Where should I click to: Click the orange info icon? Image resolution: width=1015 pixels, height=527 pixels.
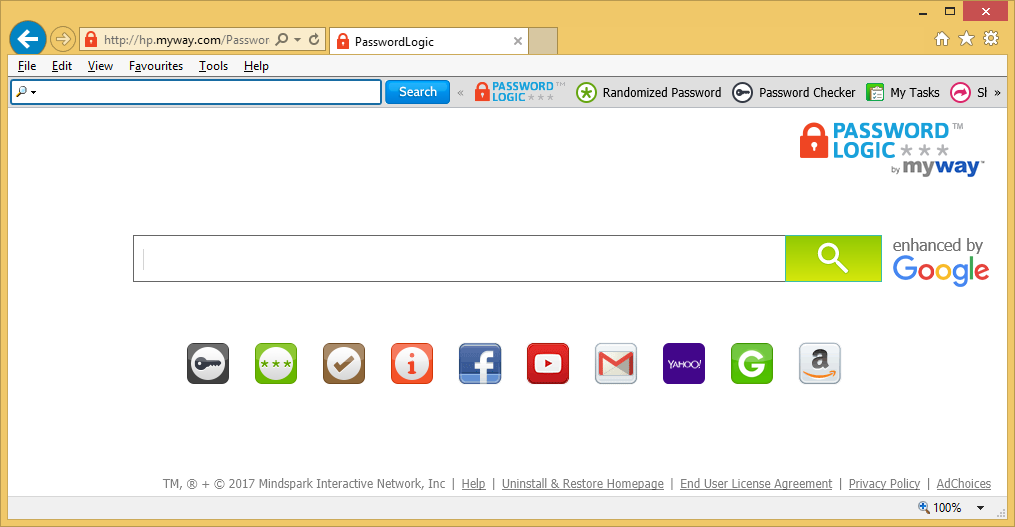pos(412,364)
